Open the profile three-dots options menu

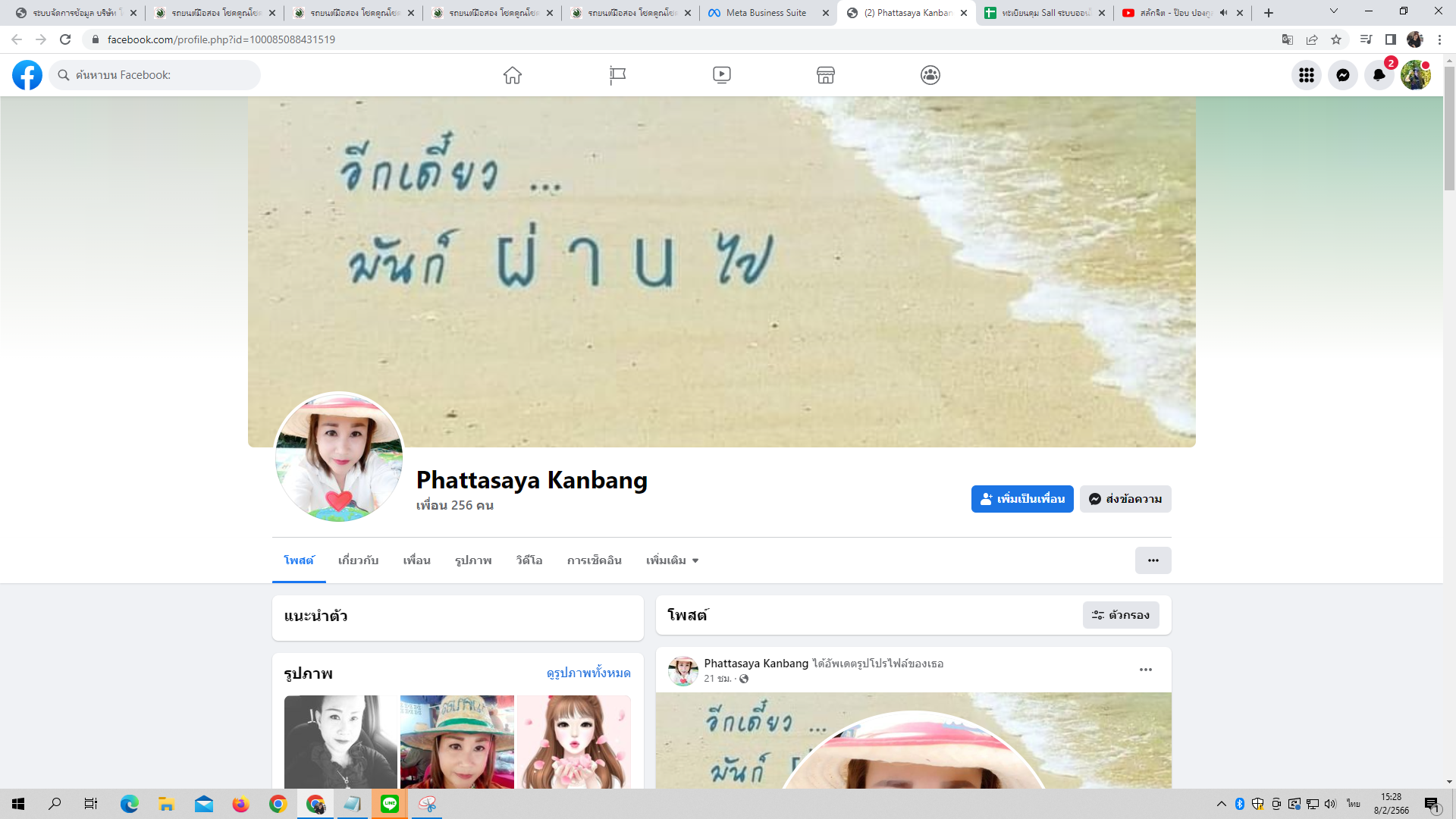tap(1153, 560)
